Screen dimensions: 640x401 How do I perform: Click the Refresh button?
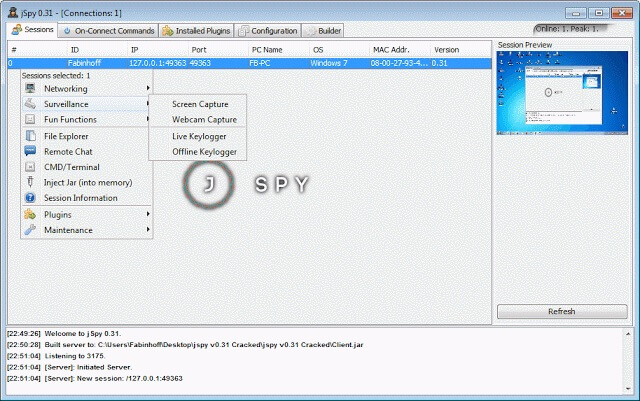point(562,312)
